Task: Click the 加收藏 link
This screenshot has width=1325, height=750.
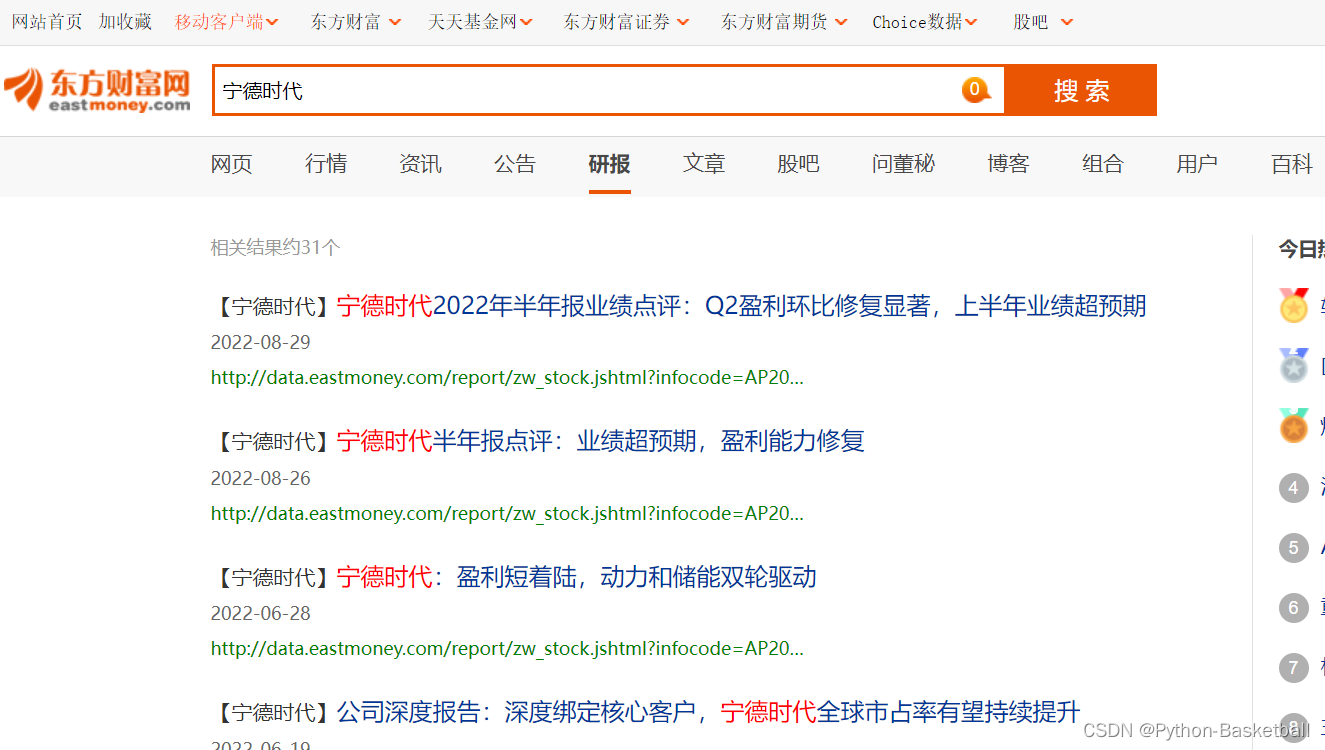Action: 125,22
